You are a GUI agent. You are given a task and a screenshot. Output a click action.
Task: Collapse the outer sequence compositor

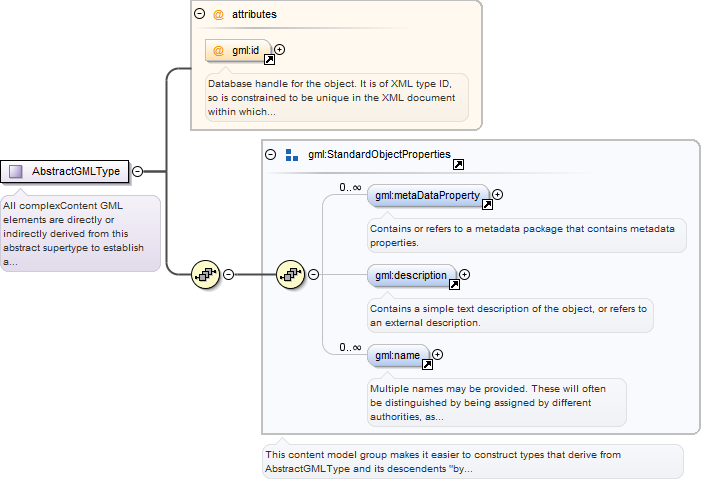[x=229, y=274]
